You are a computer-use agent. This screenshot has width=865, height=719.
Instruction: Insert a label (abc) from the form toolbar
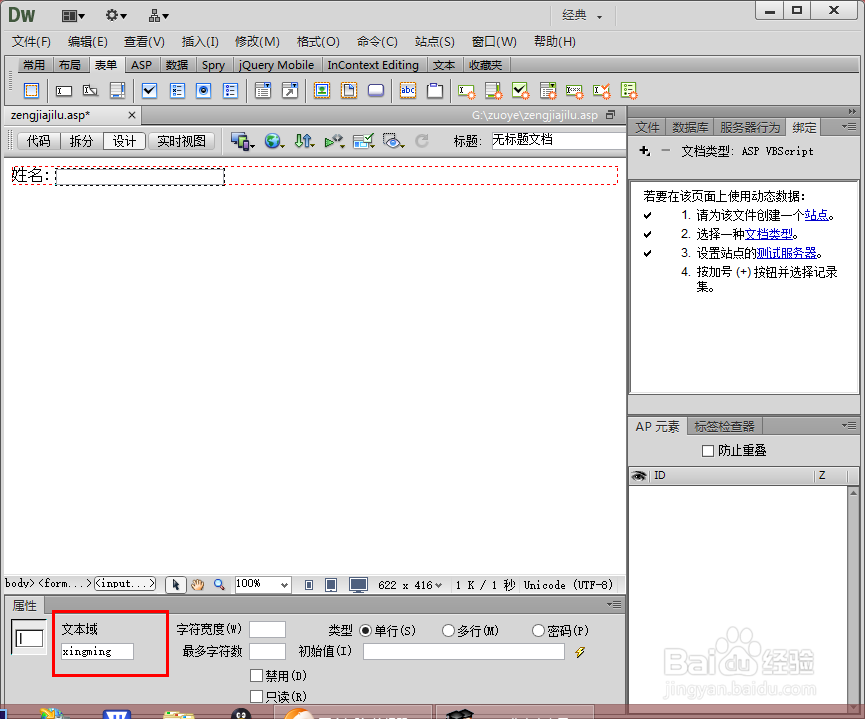[x=408, y=90]
